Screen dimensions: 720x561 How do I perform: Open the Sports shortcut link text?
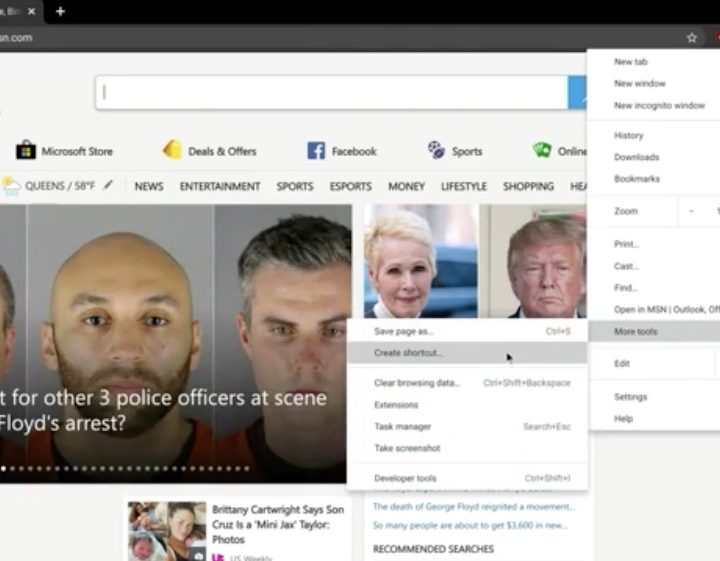tap(467, 151)
